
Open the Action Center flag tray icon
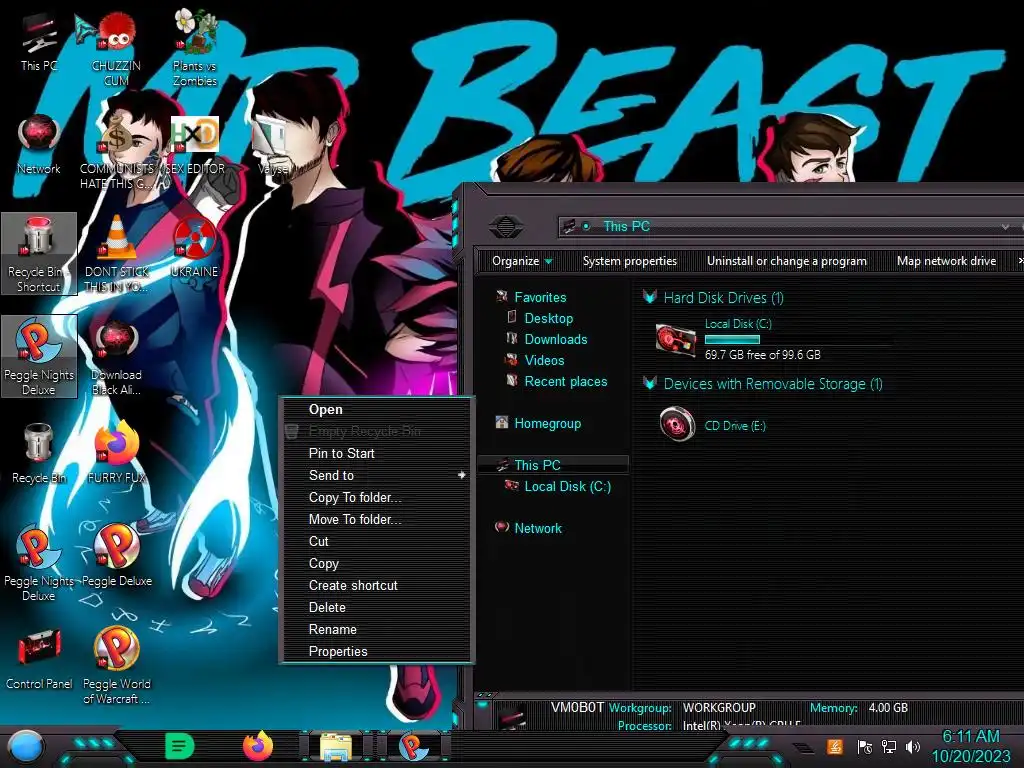click(864, 746)
